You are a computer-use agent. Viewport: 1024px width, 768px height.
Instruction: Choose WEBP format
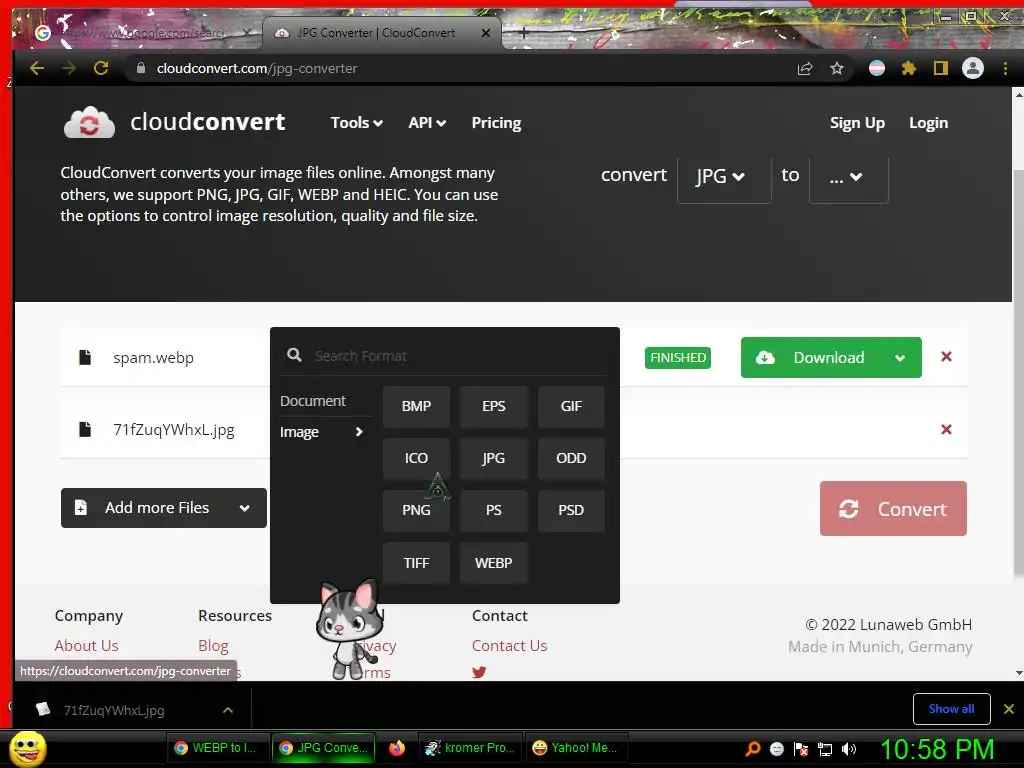(493, 563)
